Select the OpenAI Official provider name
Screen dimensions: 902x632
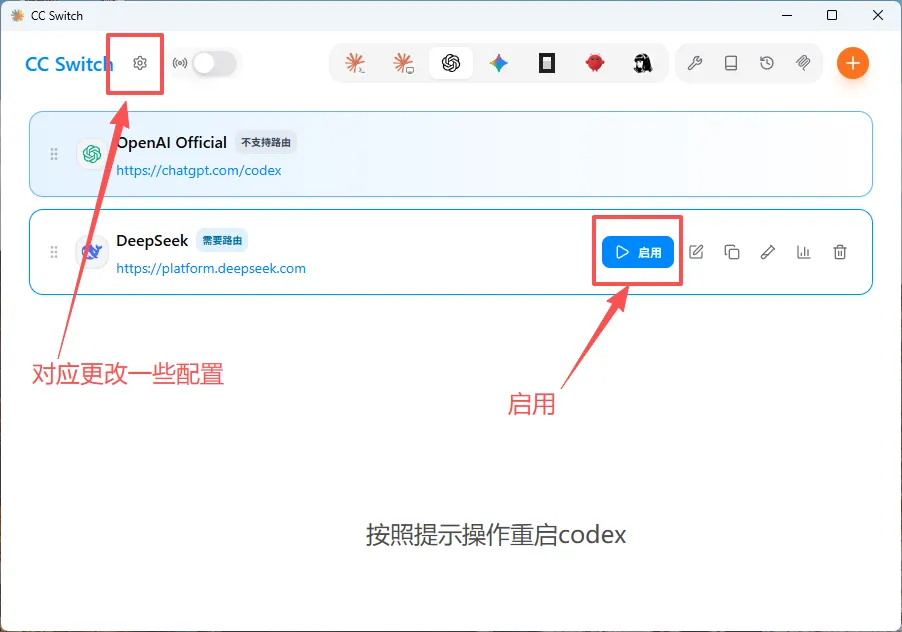tap(171, 142)
